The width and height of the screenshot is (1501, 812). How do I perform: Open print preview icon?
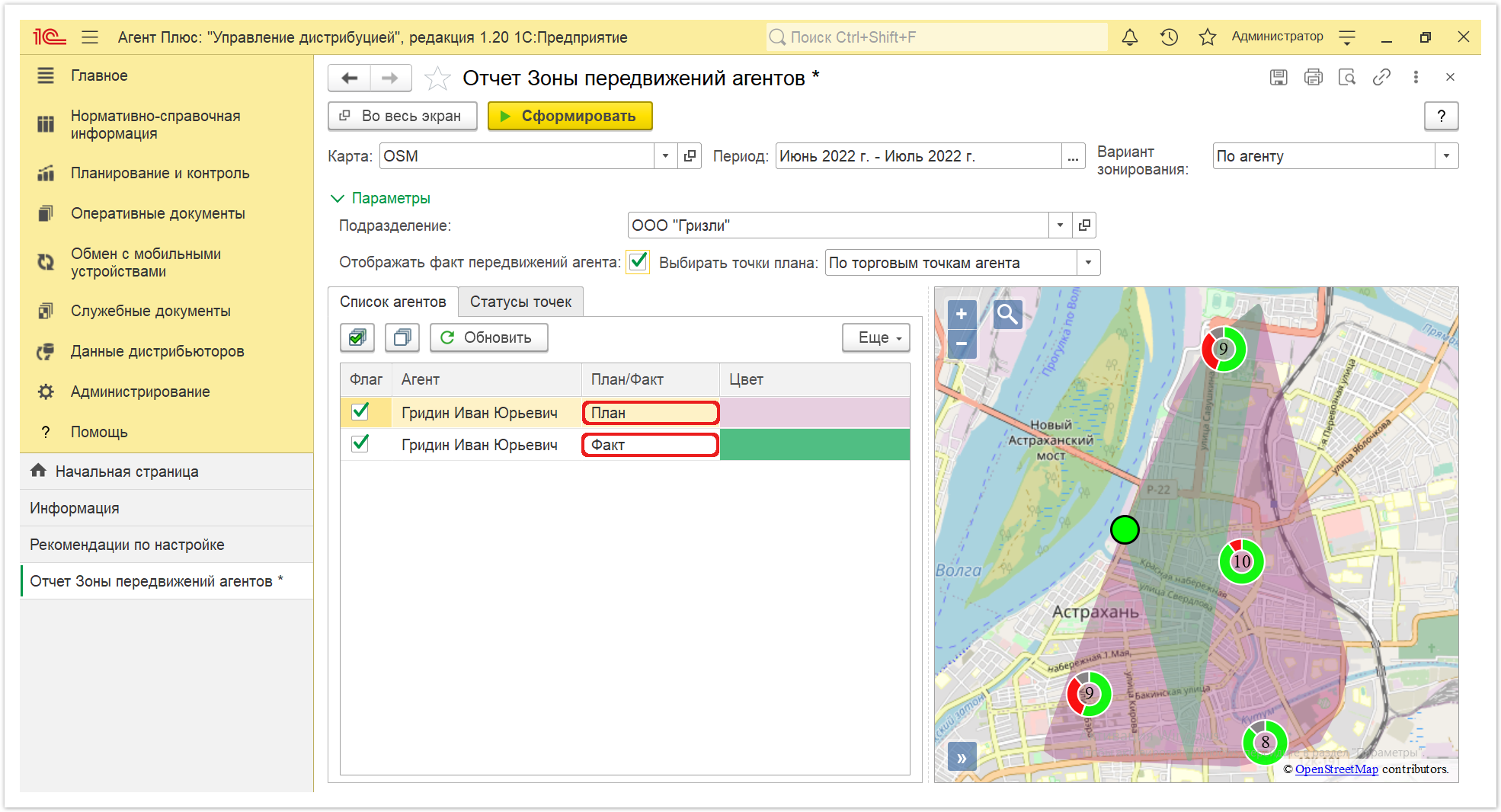(1347, 77)
